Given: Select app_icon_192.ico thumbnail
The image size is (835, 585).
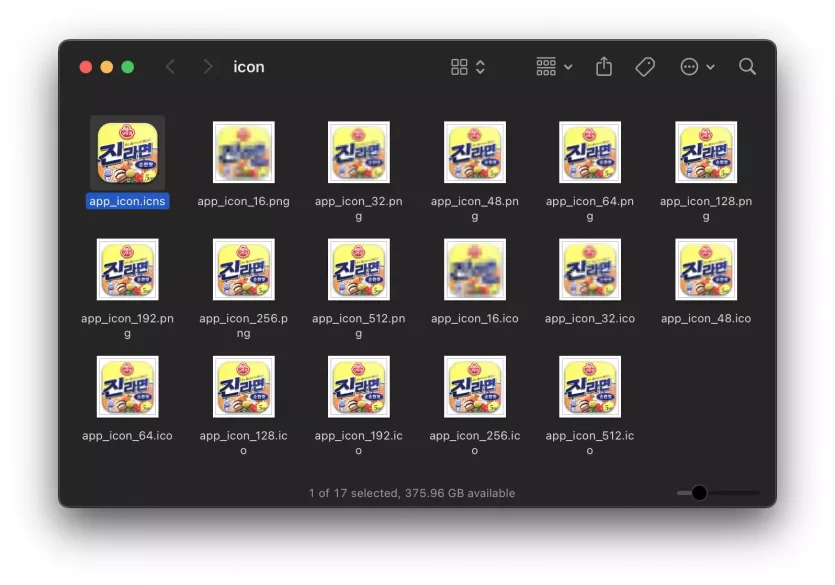Looking at the screenshot, I should [x=359, y=387].
